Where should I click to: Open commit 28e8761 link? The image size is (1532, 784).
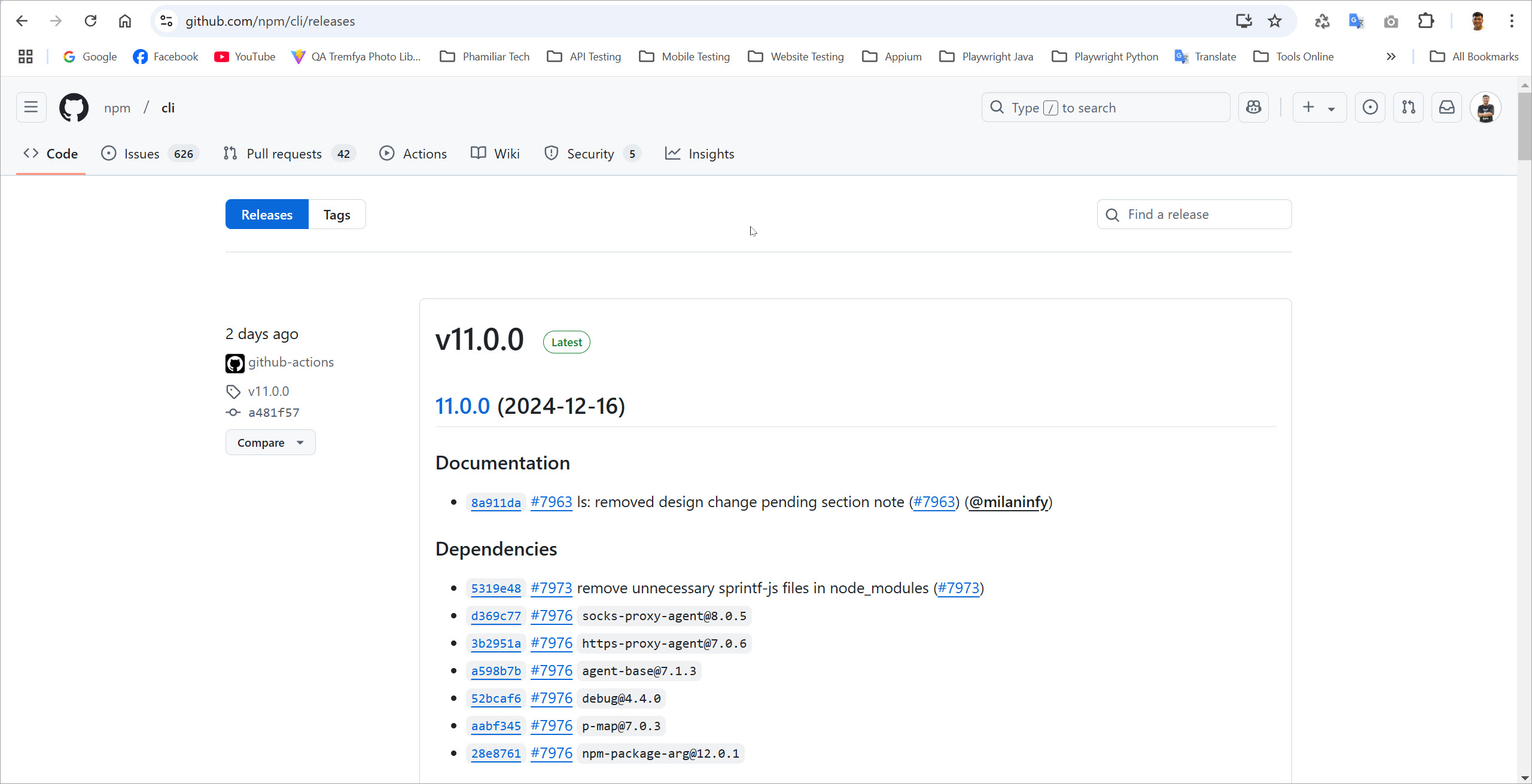point(496,754)
